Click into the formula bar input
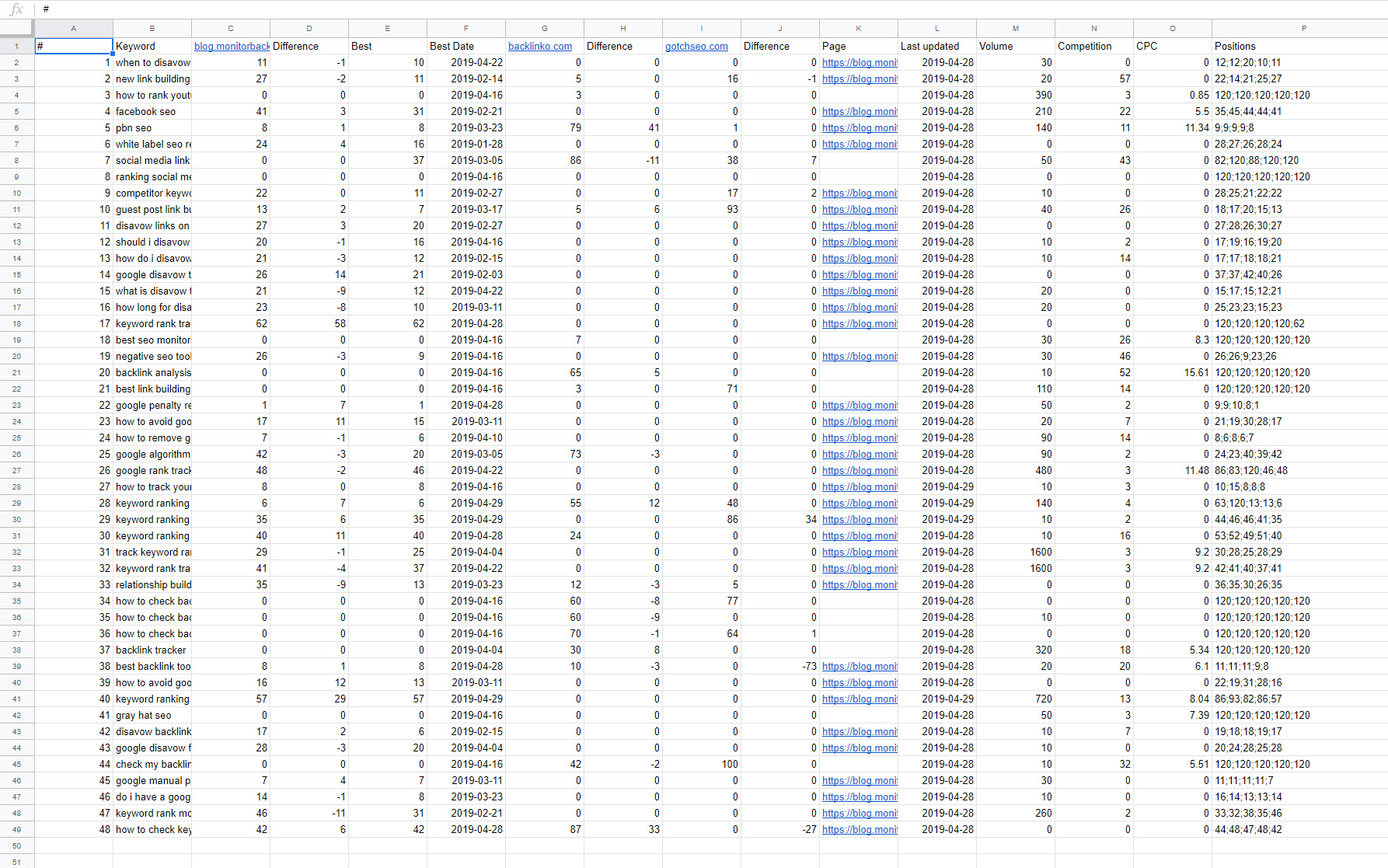 (699, 9)
